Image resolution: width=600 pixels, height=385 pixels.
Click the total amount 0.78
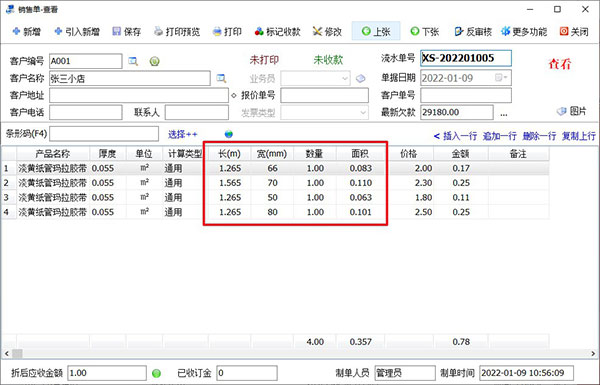coord(461,342)
